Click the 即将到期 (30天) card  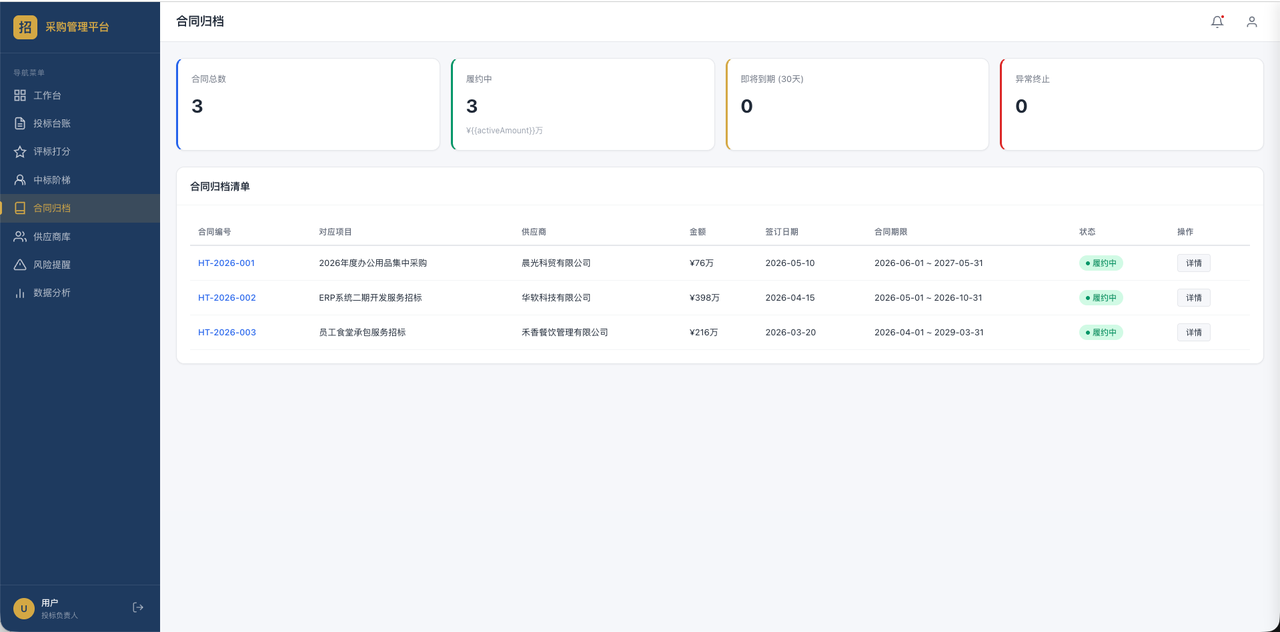[857, 104]
